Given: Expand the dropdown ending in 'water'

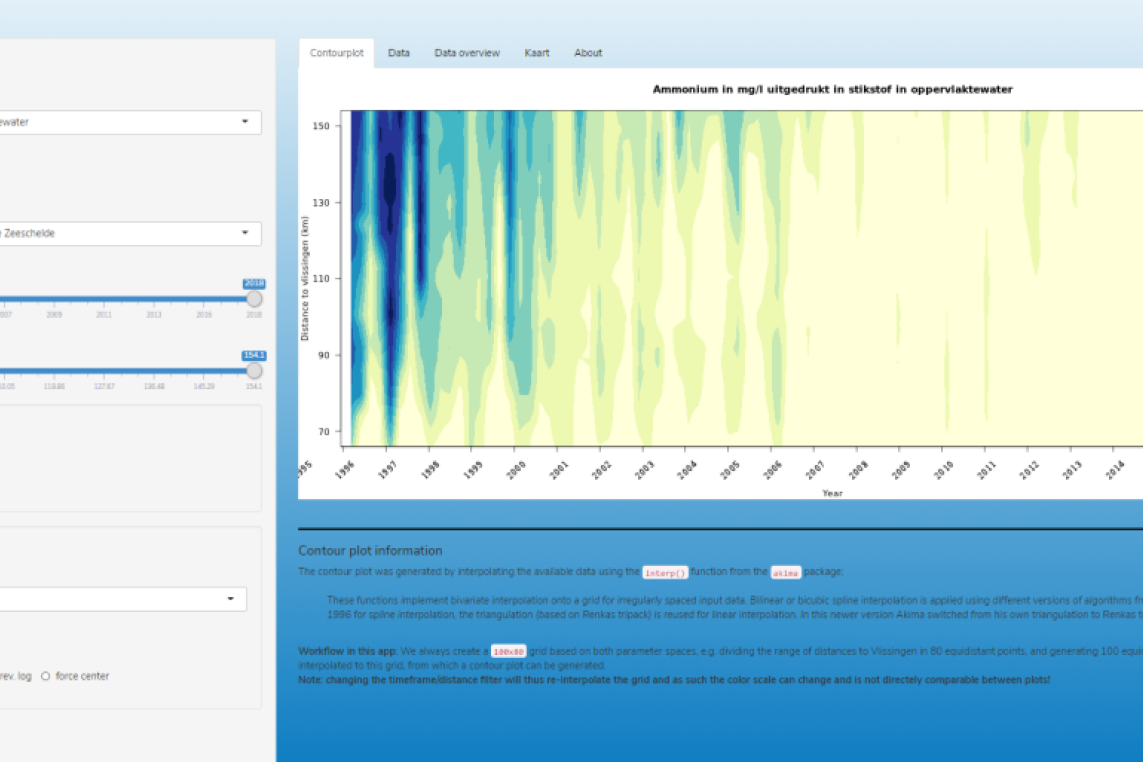Looking at the screenshot, I should pyautogui.click(x=130, y=122).
